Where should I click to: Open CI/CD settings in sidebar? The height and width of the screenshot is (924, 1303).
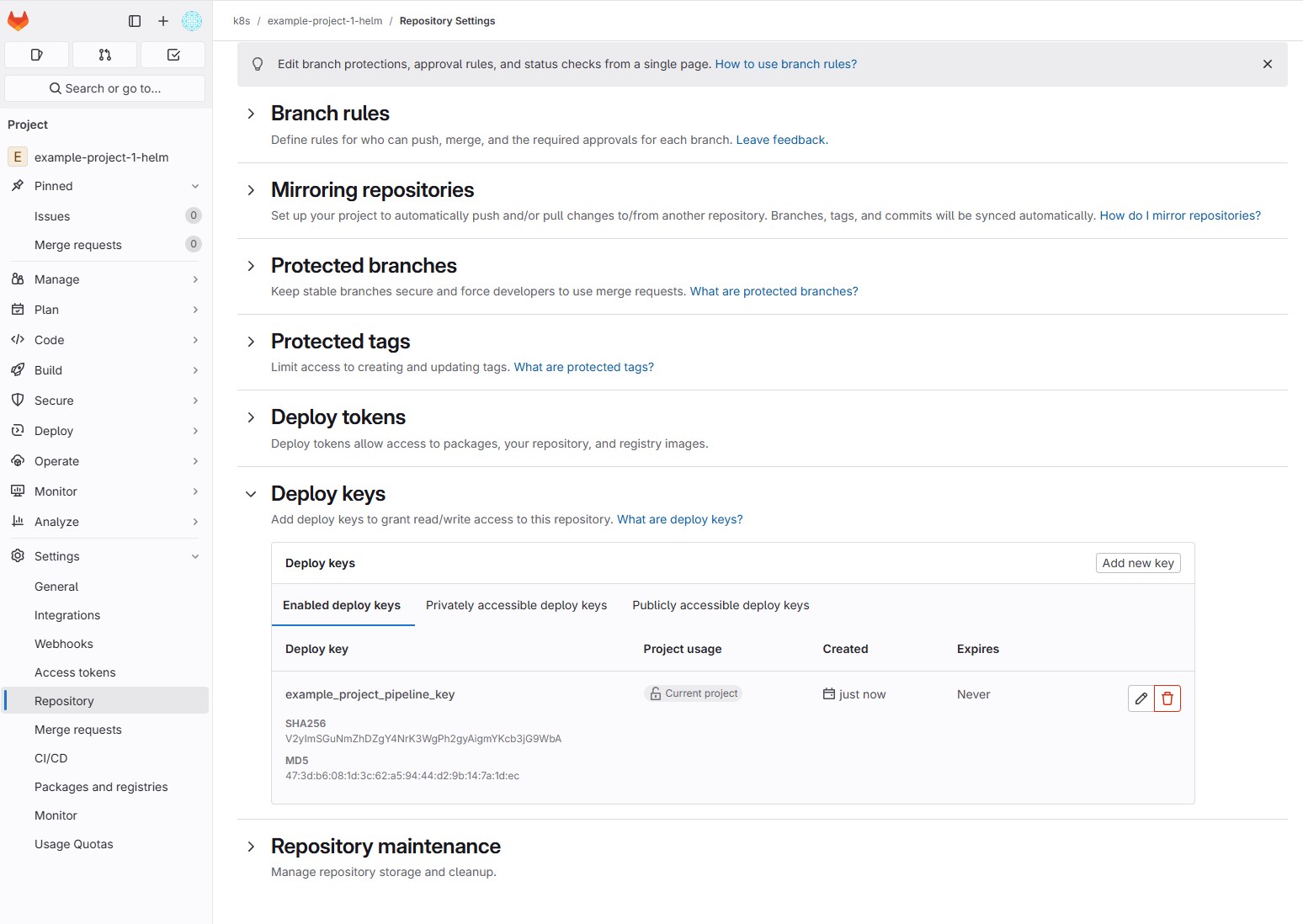tap(51, 758)
